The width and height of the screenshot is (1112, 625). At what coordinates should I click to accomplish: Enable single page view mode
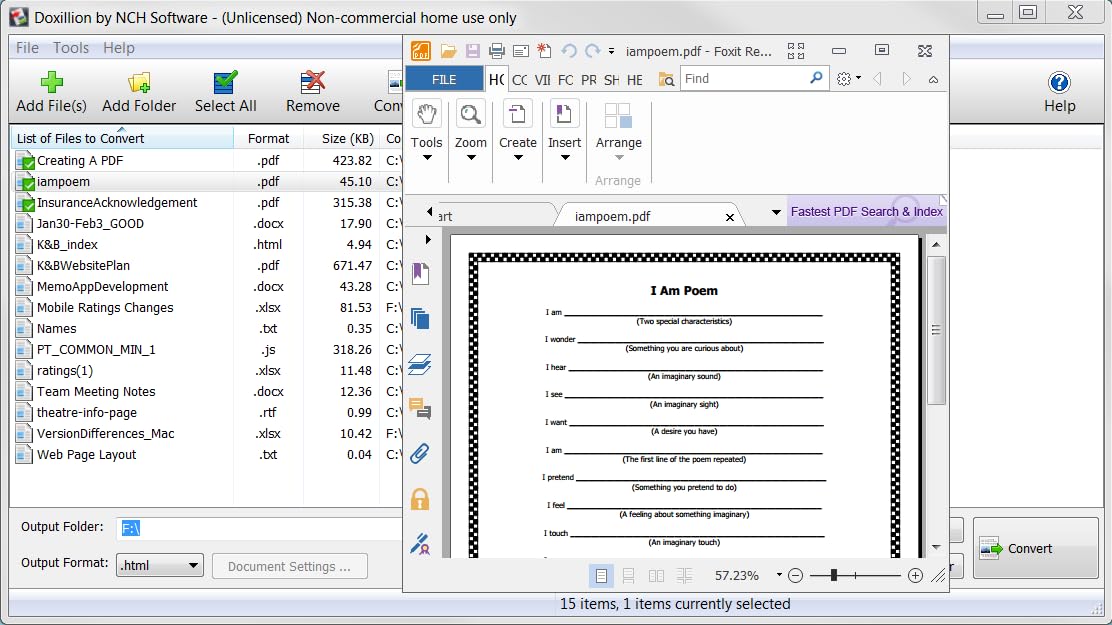(601, 576)
